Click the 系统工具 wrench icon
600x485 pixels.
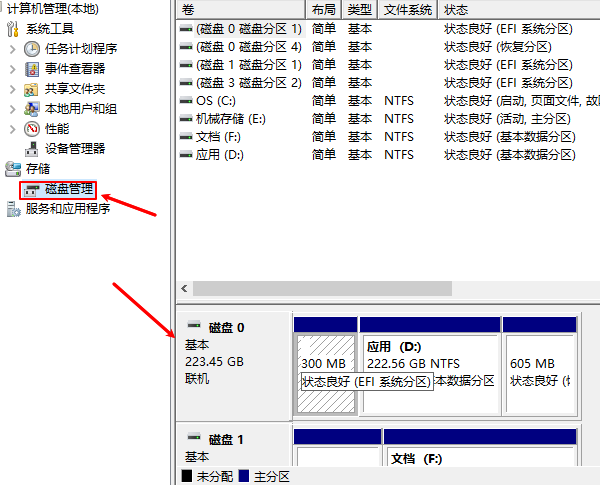coord(13,29)
